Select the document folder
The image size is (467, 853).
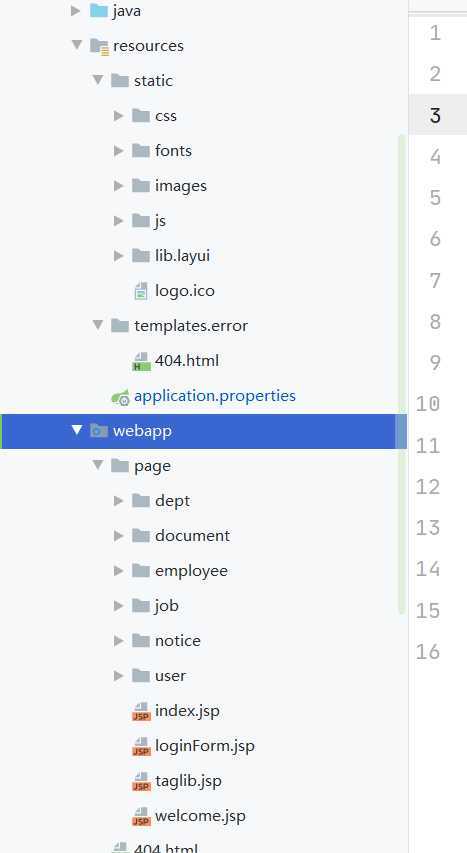pos(181,536)
